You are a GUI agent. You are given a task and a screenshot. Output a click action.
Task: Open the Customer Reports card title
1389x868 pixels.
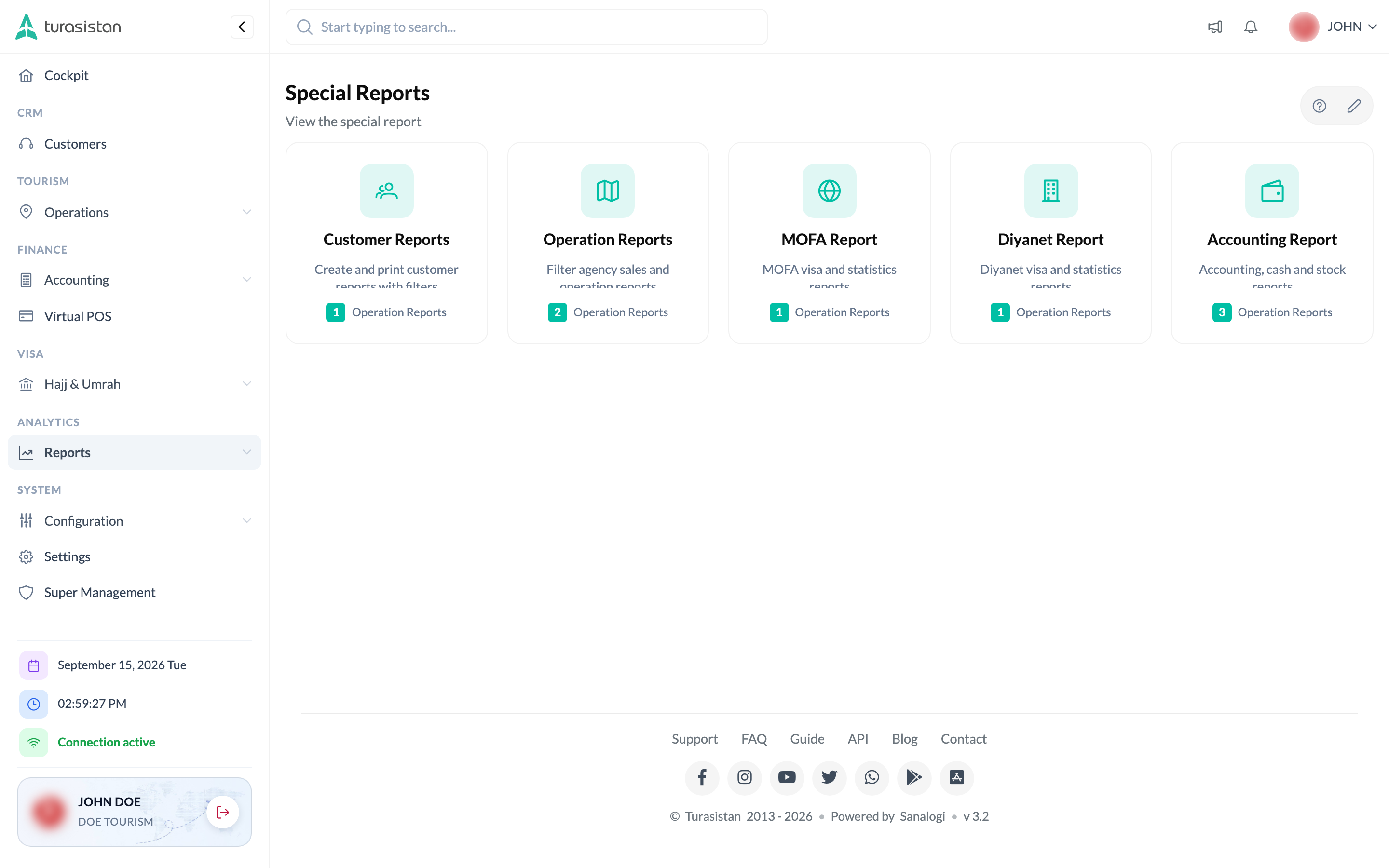point(386,239)
